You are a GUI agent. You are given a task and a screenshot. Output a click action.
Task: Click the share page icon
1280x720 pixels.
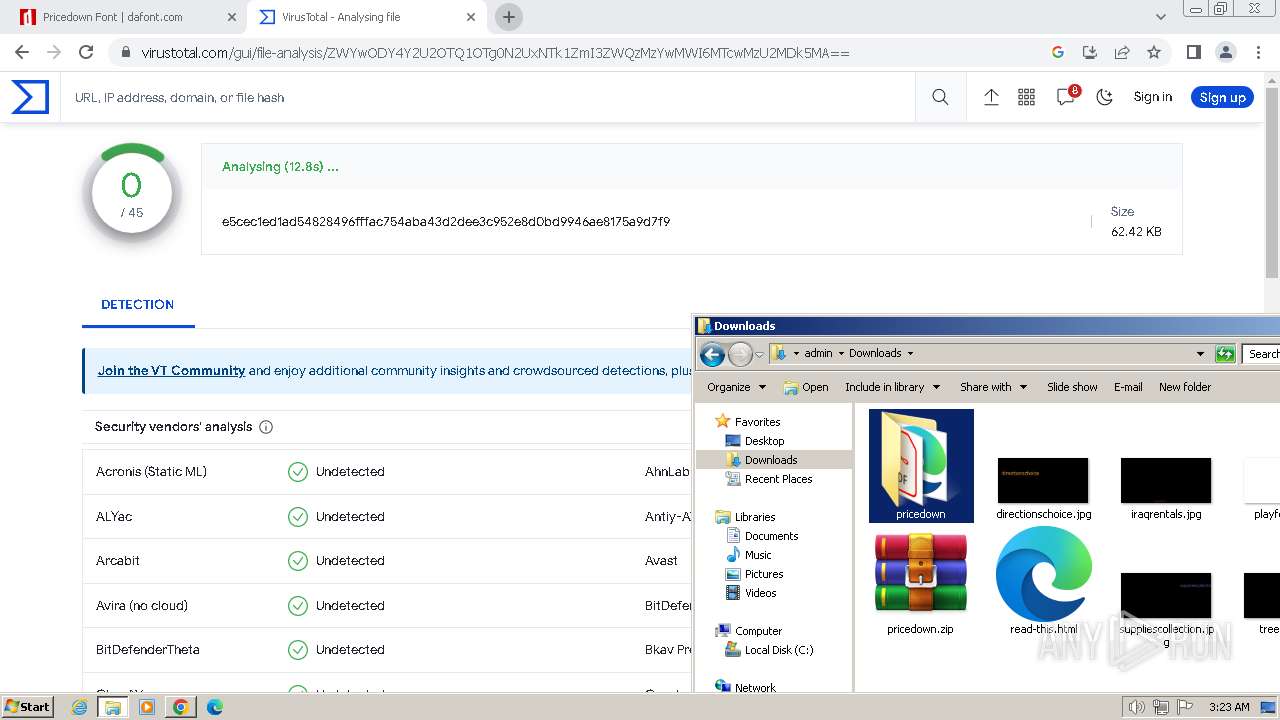point(1122,52)
